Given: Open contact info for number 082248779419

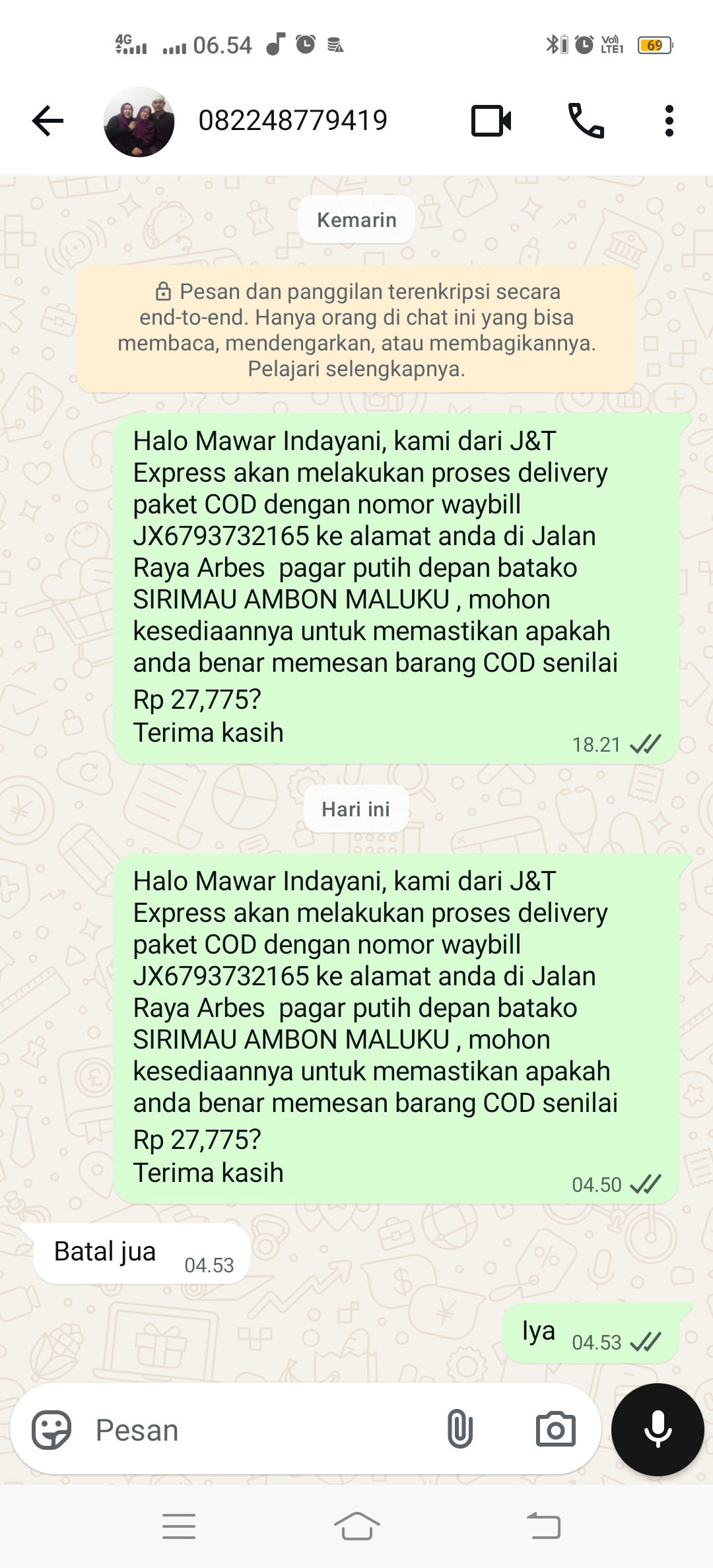Looking at the screenshot, I should pyautogui.click(x=292, y=120).
